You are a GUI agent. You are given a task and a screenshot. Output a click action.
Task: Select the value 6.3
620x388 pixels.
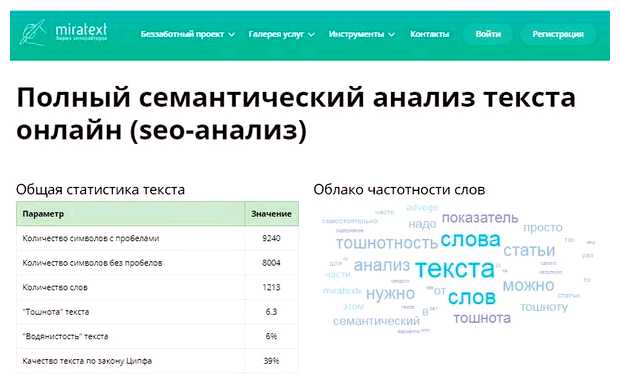tap(271, 312)
